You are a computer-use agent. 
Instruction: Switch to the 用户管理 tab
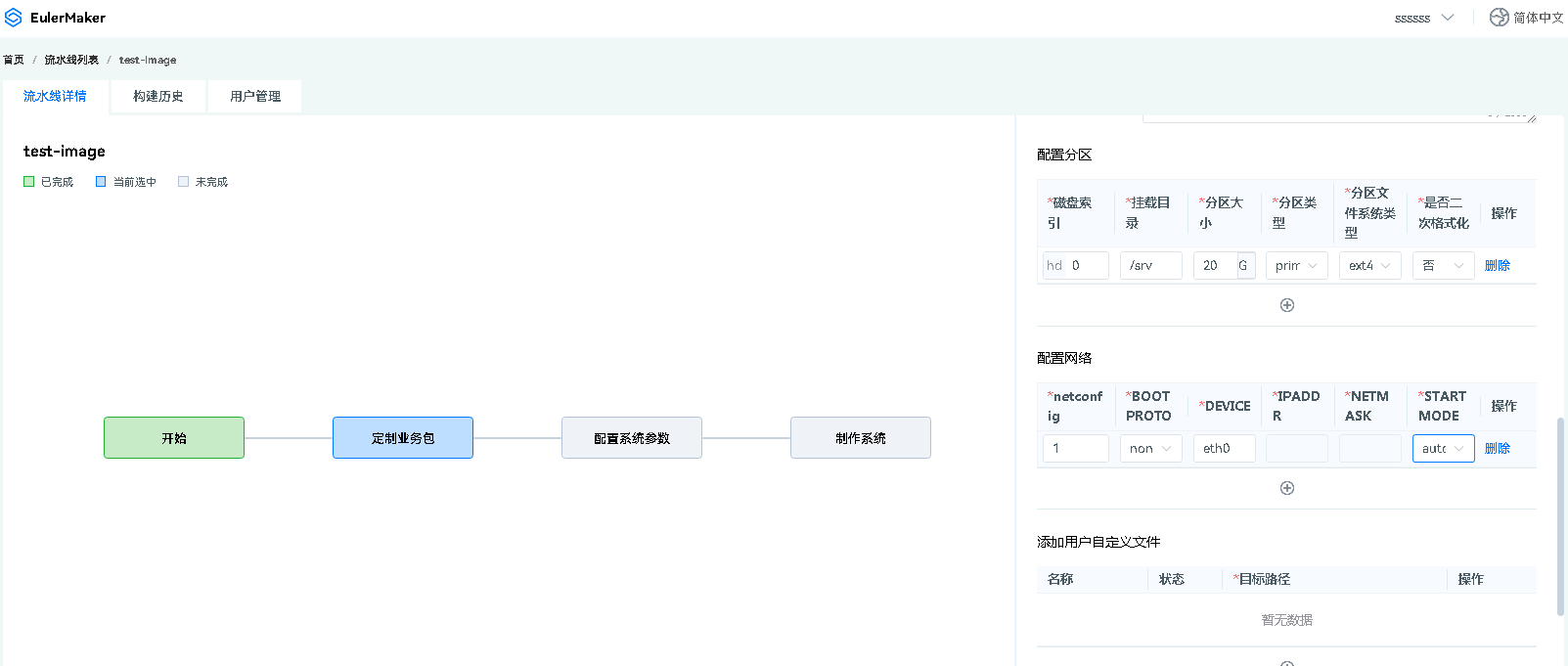coord(255,96)
